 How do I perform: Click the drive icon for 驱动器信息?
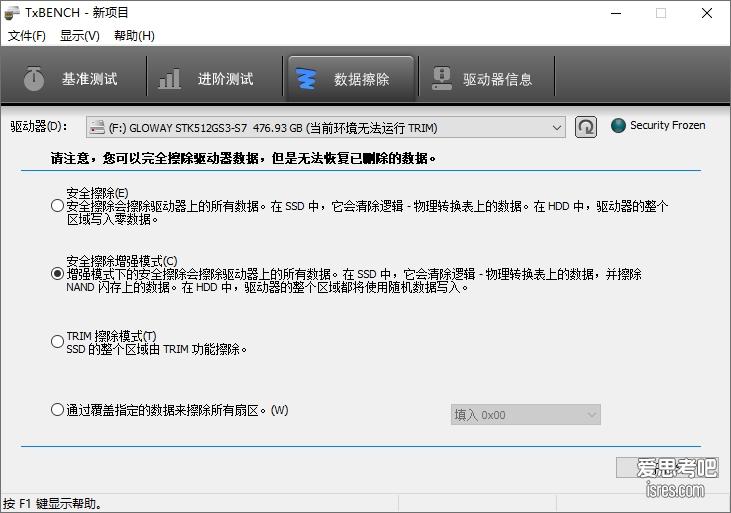click(440, 79)
